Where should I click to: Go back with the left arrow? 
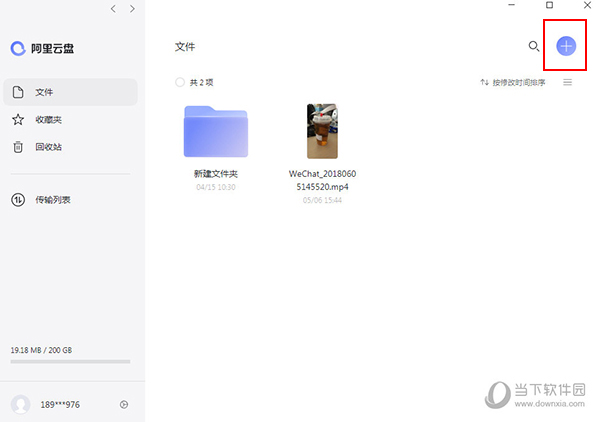[x=113, y=9]
